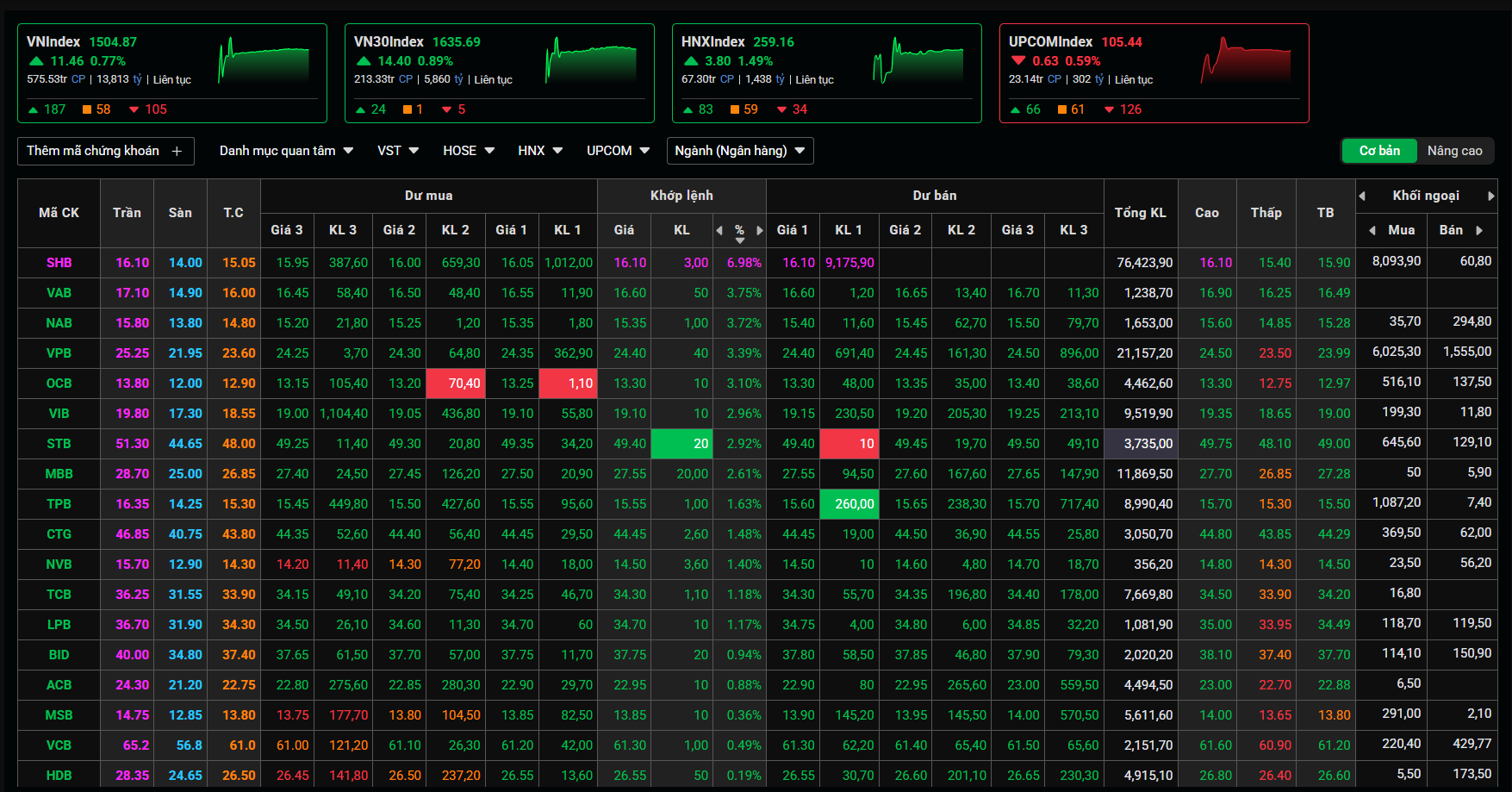Open BID stock ticker
The width and height of the screenshot is (1512, 792).
pyautogui.click(x=59, y=655)
